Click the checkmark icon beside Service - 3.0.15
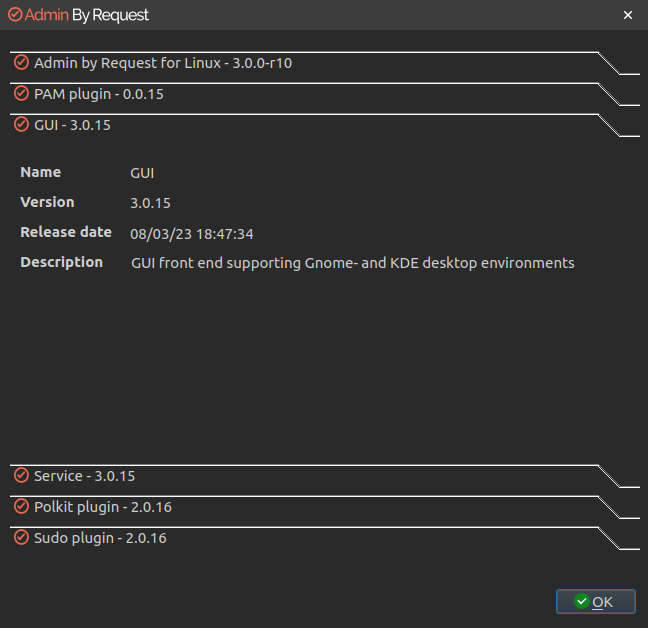The image size is (648, 628). click(21, 475)
